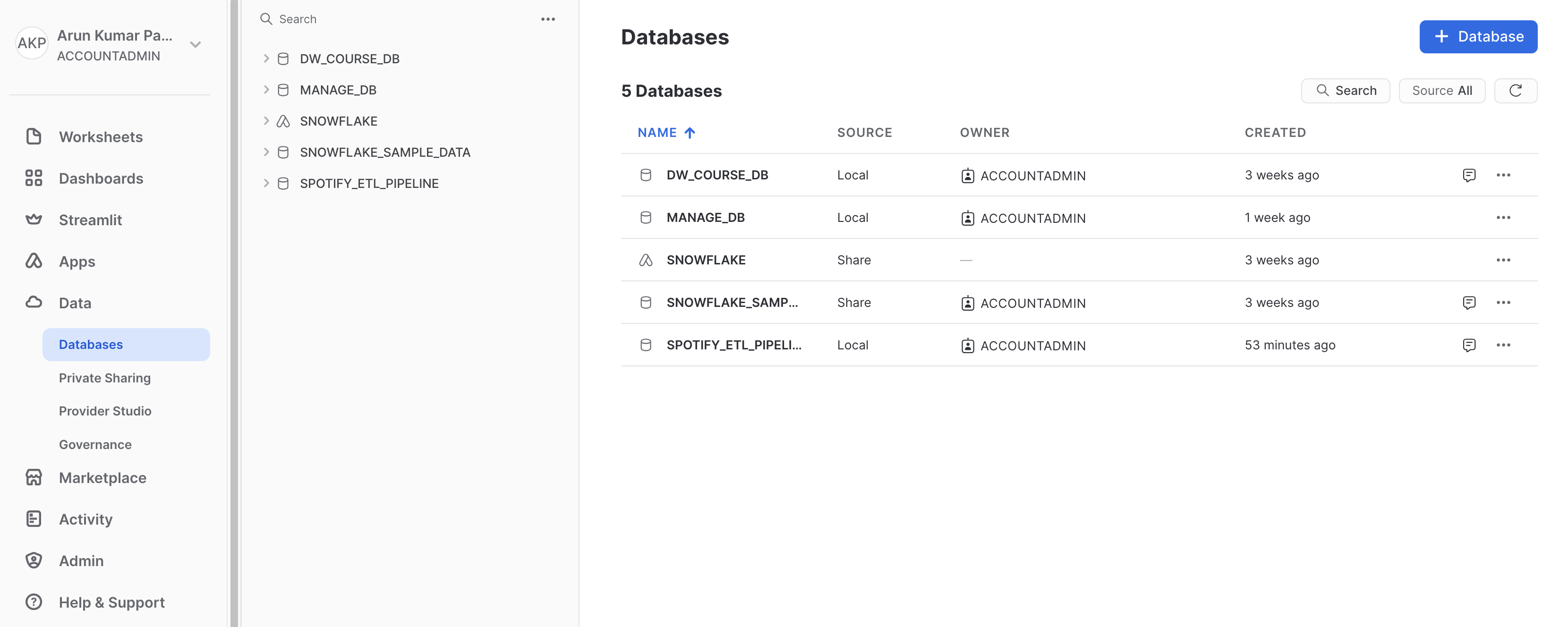The image size is (1568, 627).
Task: View comment icon on DW_COURSE_DB row
Action: pos(1469,175)
